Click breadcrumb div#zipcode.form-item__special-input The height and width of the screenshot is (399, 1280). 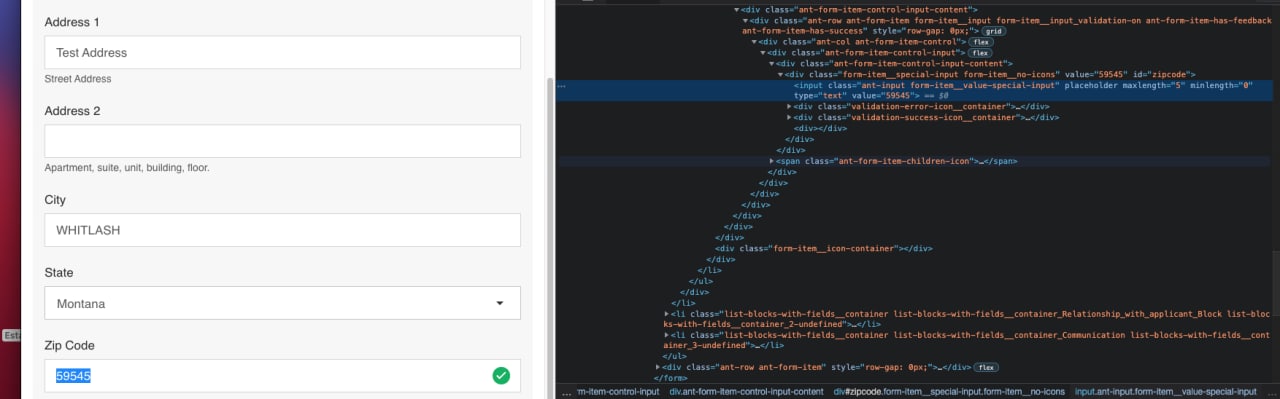tap(949, 391)
